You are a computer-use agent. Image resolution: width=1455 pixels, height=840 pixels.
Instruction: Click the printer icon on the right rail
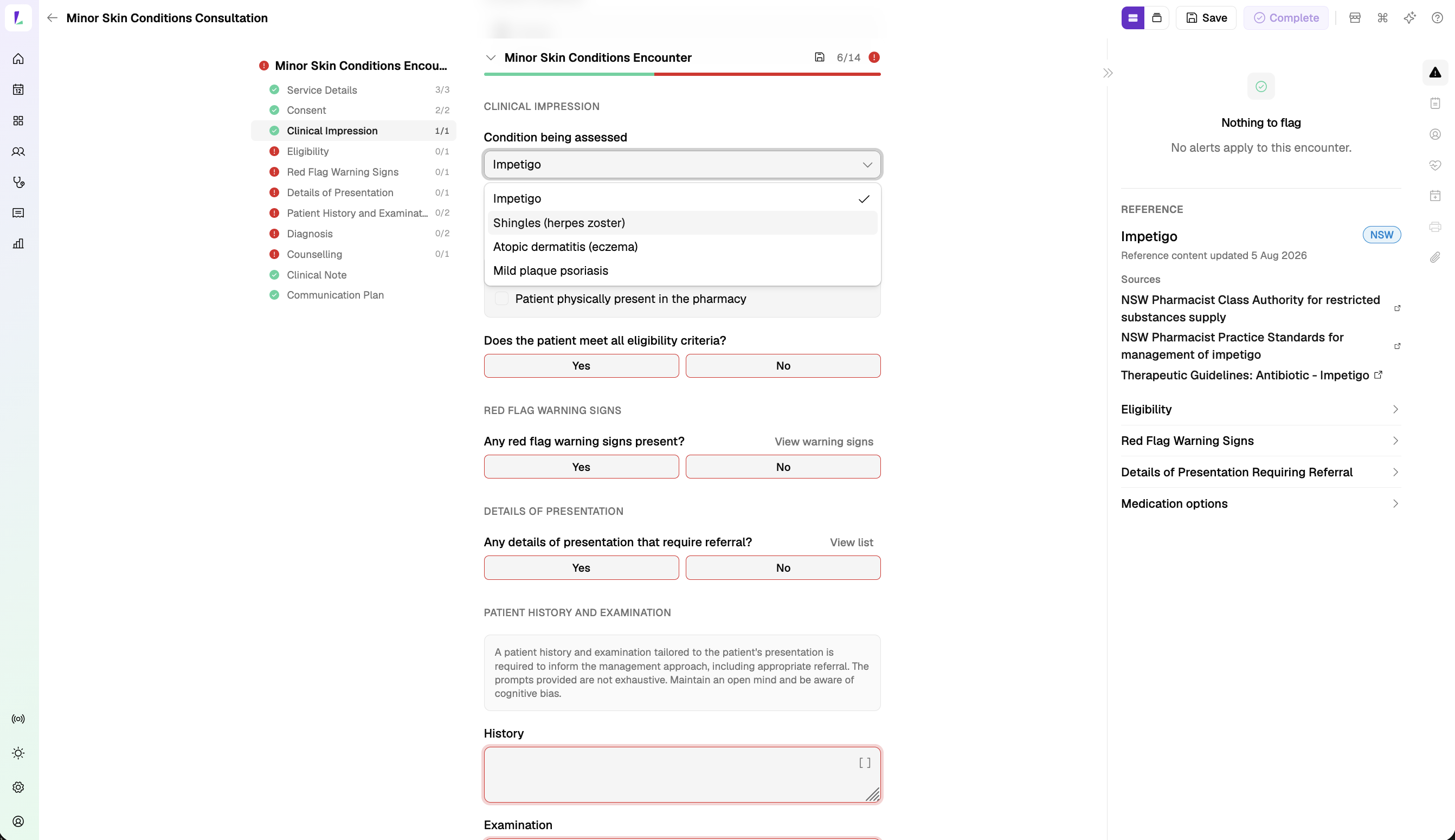pyautogui.click(x=1435, y=227)
